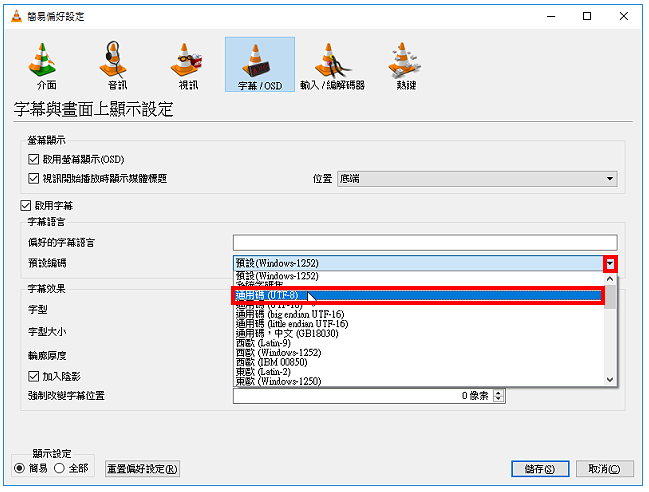Click the 偏好的字幕語言 text field
The width and height of the screenshot is (649, 492).
tap(425, 242)
